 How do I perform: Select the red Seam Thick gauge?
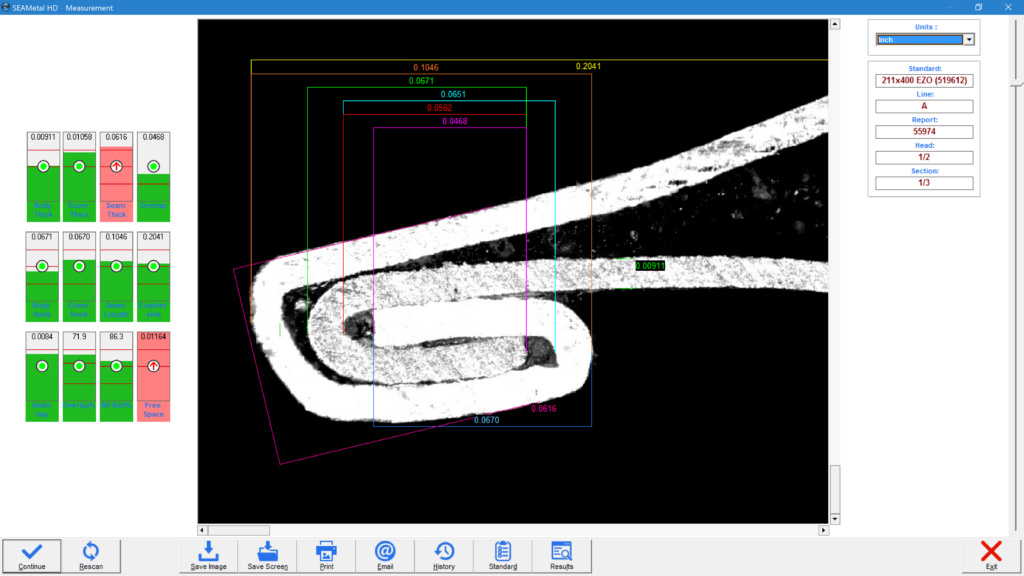(x=116, y=176)
